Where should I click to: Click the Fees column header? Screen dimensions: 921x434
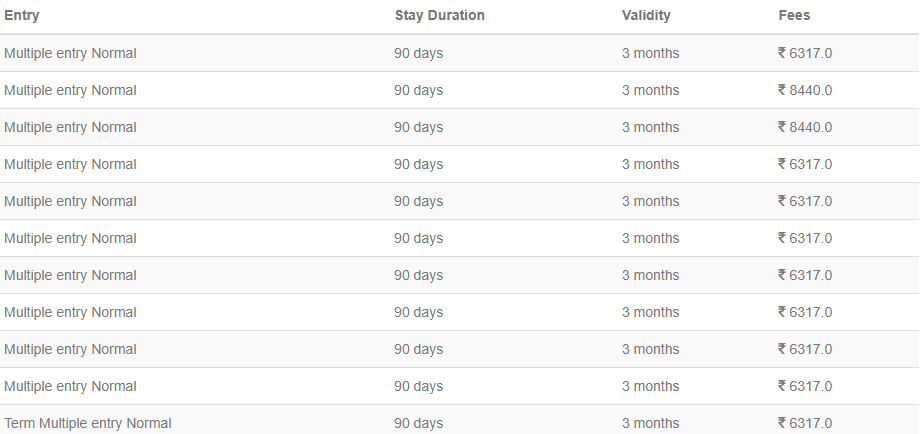(794, 16)
